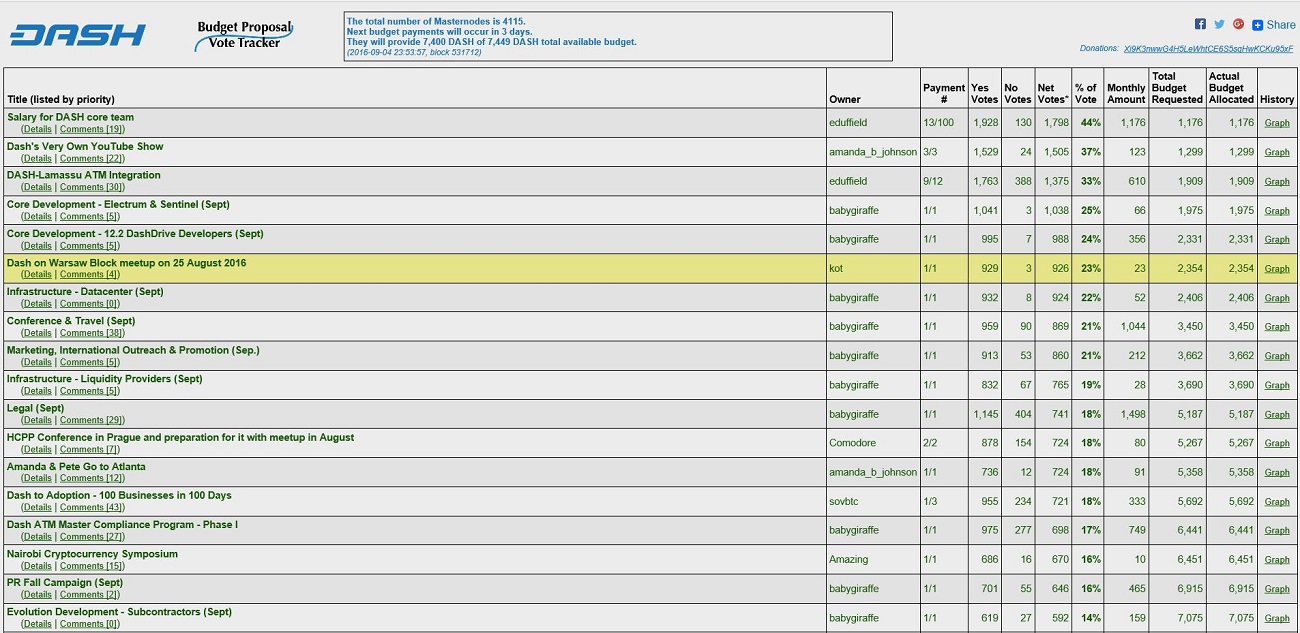Open Marketing, International Outreach & Promotion proposal
1300x633 pixels.
coord(133,350)
